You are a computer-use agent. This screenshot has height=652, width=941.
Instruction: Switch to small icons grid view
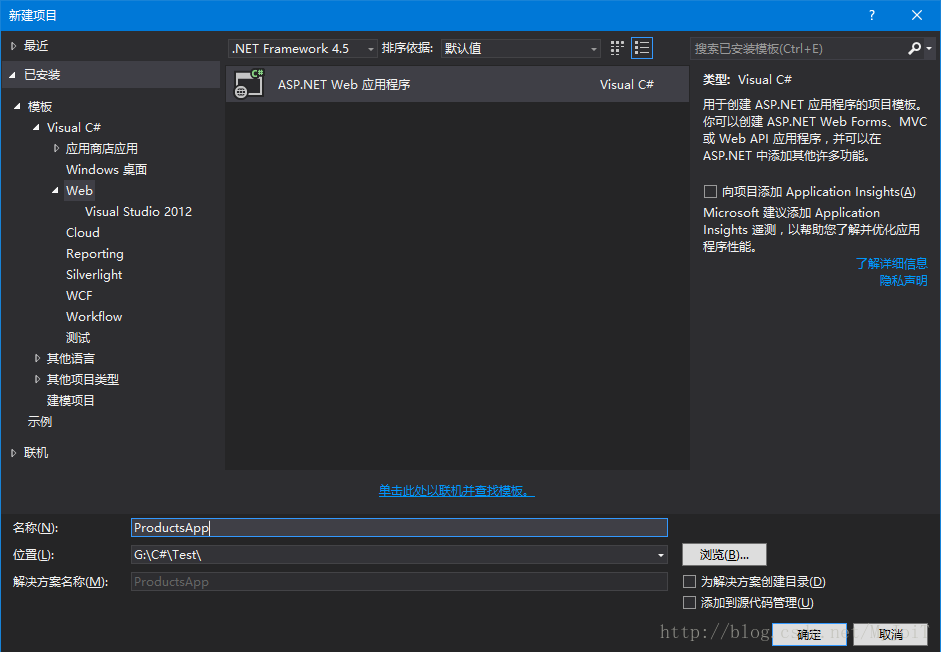pos(617,48)
